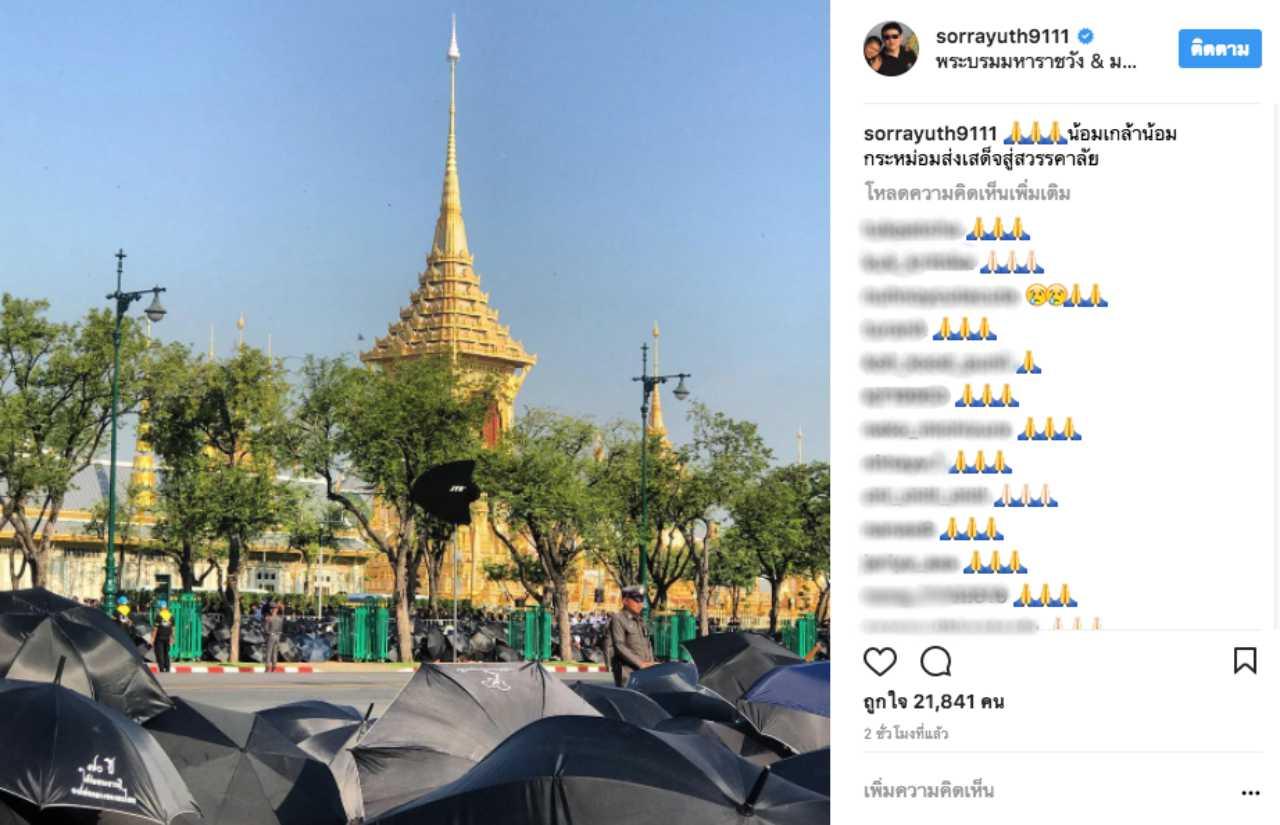Screen dimensions: 1280x825
Task: Click the blue verified badge
Action: pyautogui.click(x=1085, y=37)
